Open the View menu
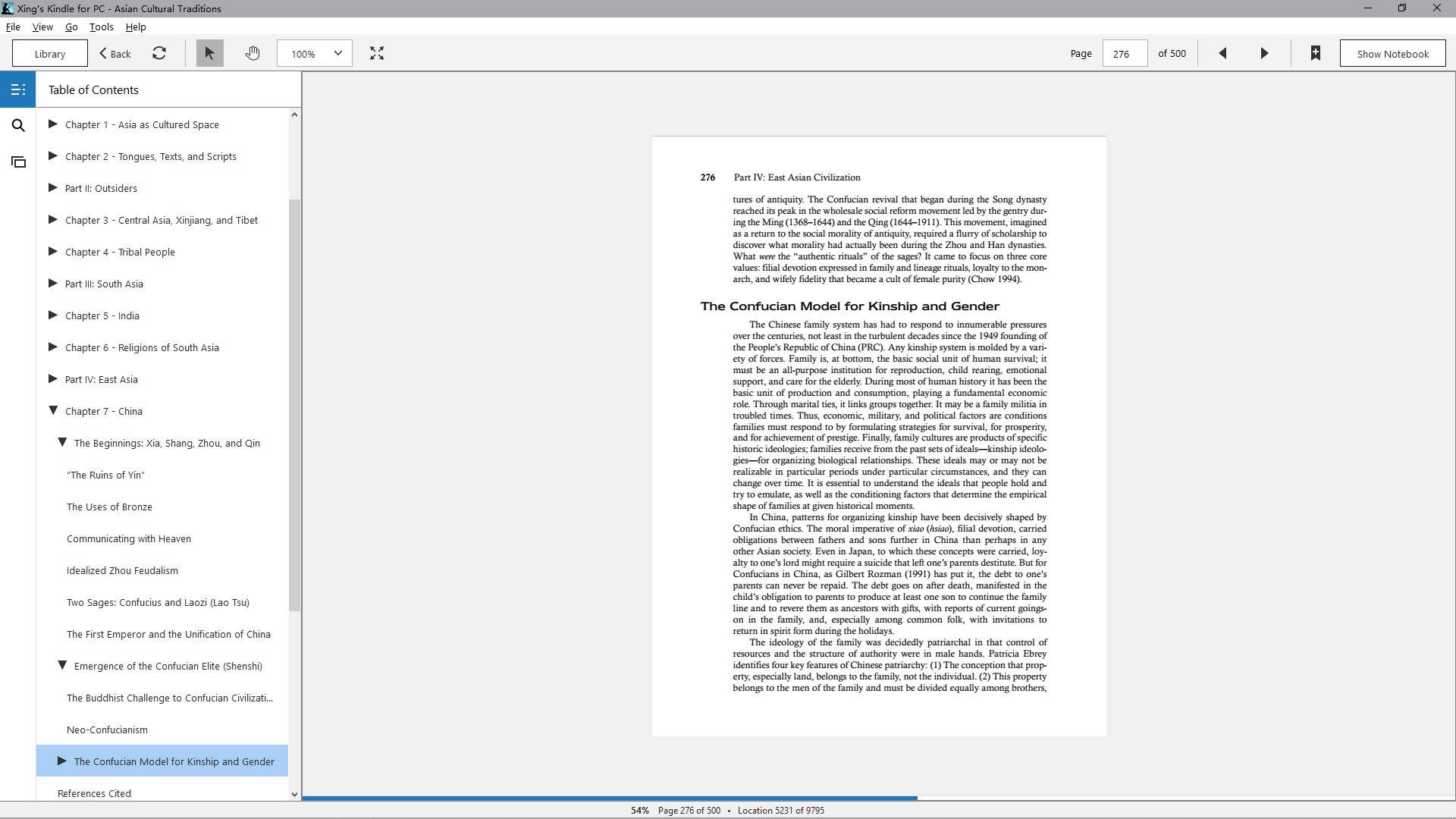Viewport: 1456px width, 819px height. click(x=42, y=27)
